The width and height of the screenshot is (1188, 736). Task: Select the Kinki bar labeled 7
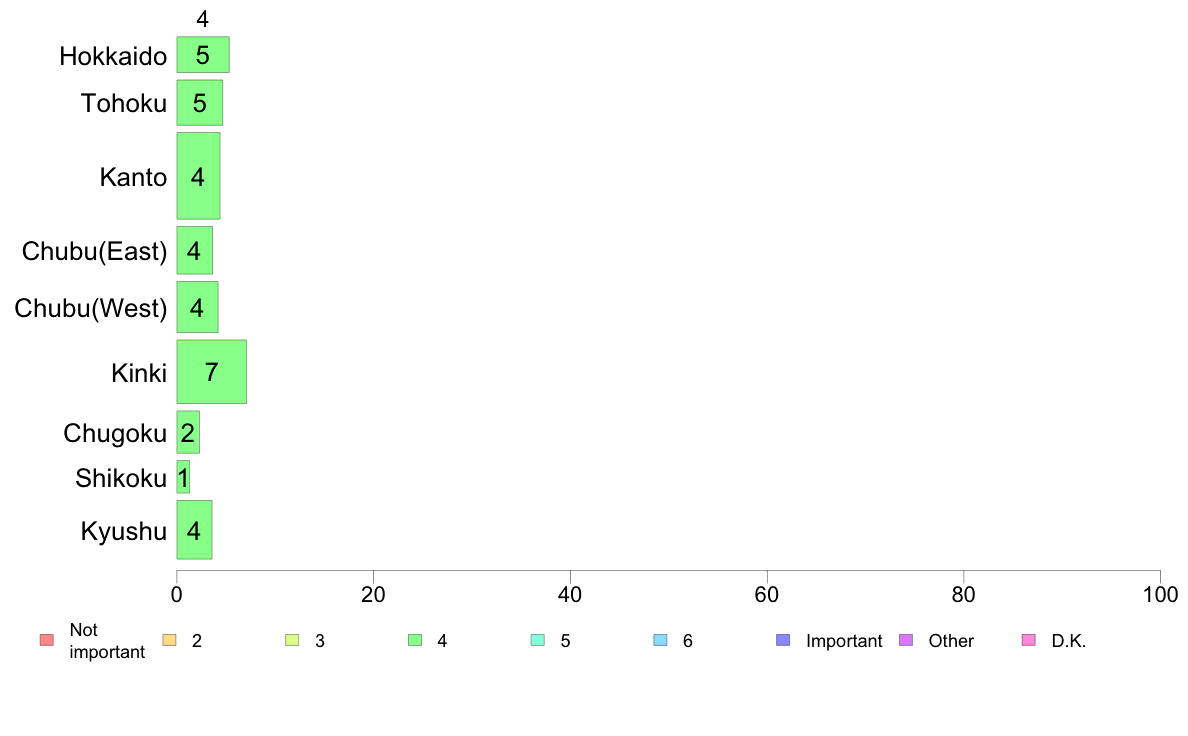[x=211, y=371]
